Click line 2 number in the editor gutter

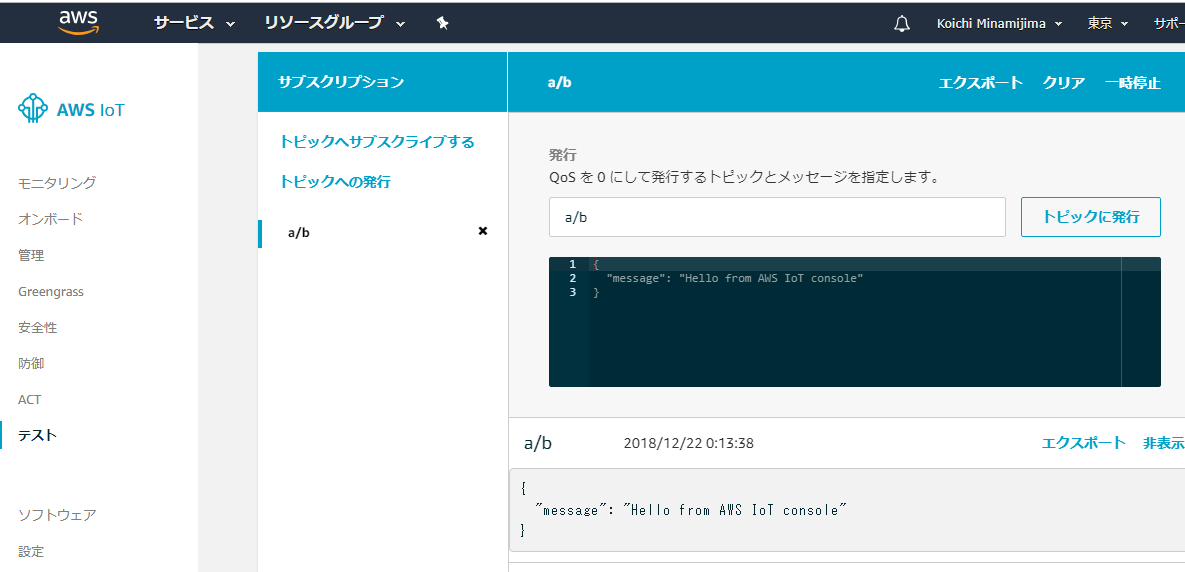572,278
